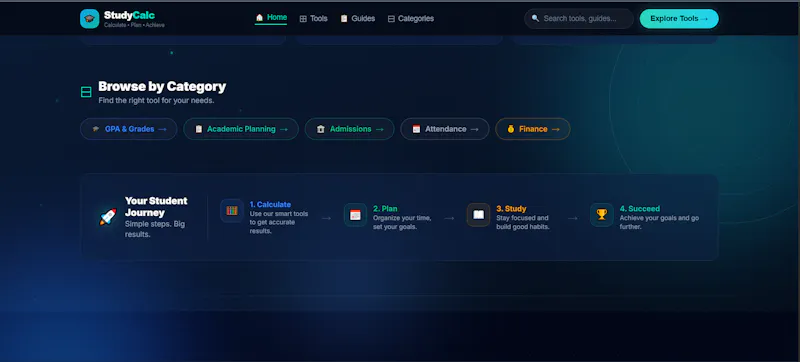Screen dimensions: 800x362
Task: Click the layout icon beside Categories
Action: click(391, 19)
